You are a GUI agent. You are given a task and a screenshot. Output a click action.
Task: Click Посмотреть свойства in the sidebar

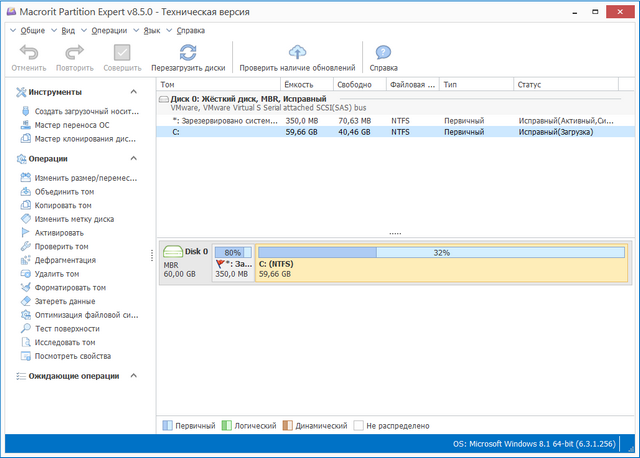click(x=72, y=355)
